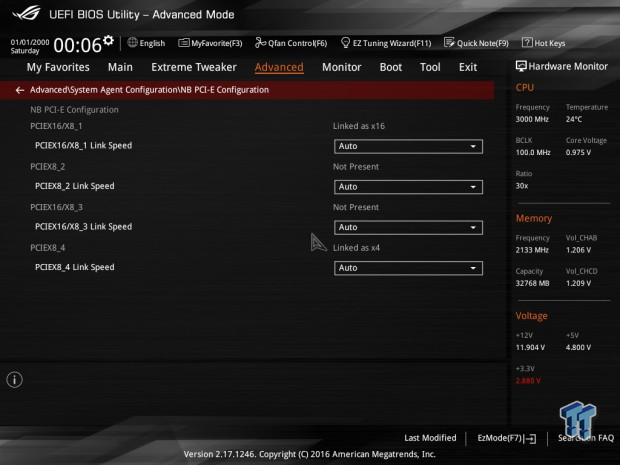View Last Modified settings
Viewport: 620px width, 465px height.
point(430,438)
